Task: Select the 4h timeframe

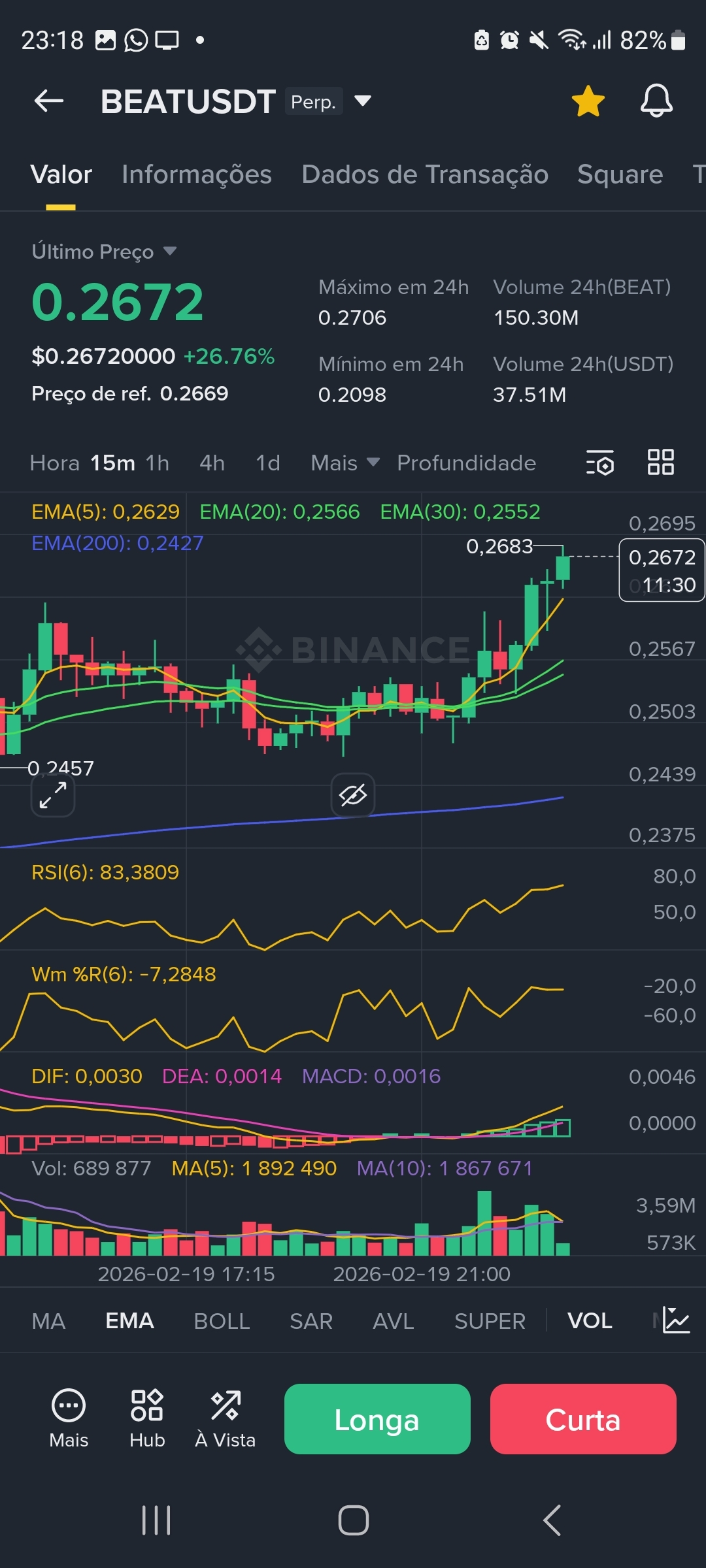Action: [212, 463]
